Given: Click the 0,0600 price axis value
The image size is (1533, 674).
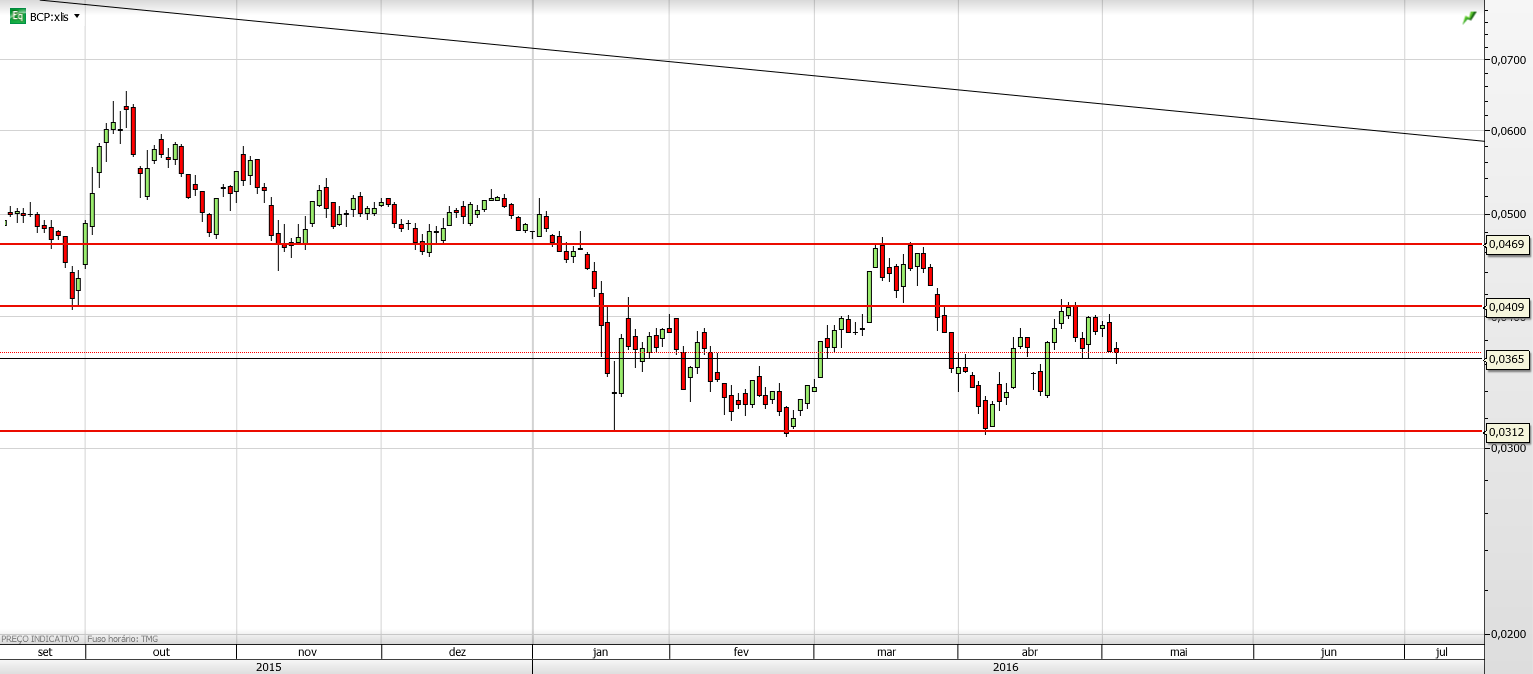Looking at the screenshot, I should pos(1508,132).
